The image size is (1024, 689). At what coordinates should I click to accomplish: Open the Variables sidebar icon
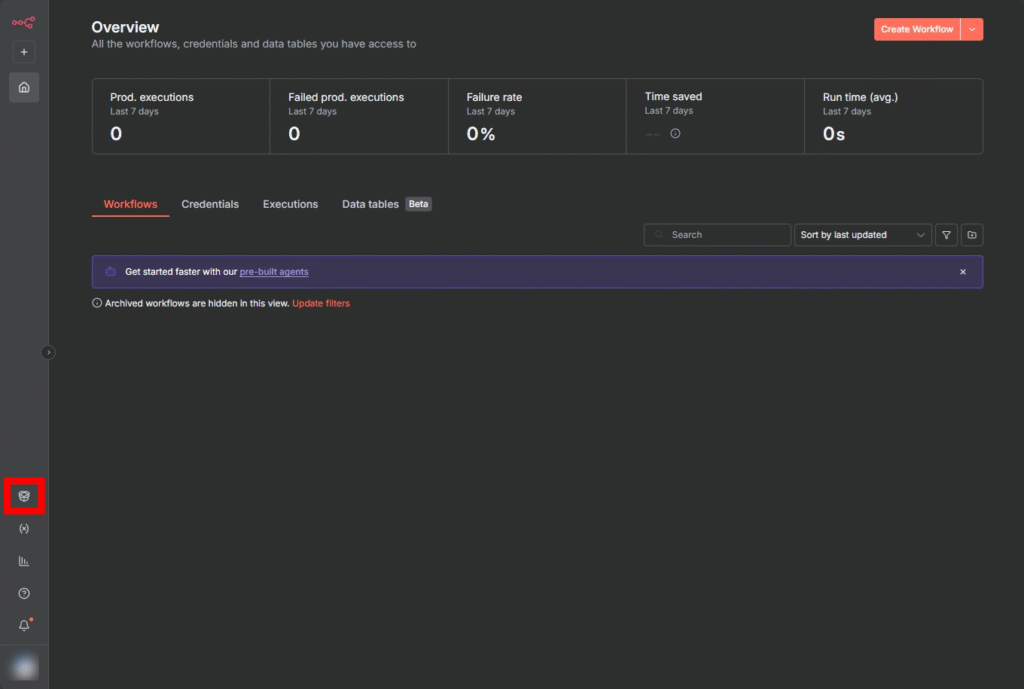(24, 529)
